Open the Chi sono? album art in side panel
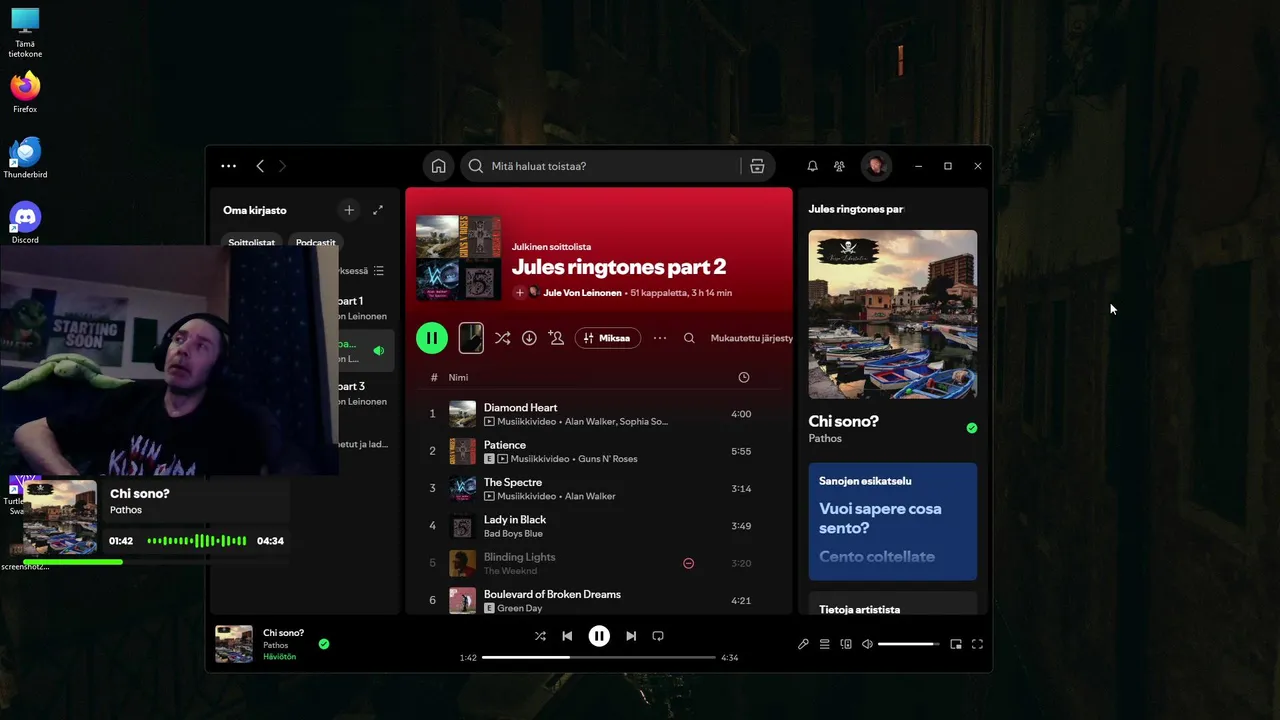 [x=893, y=314]
